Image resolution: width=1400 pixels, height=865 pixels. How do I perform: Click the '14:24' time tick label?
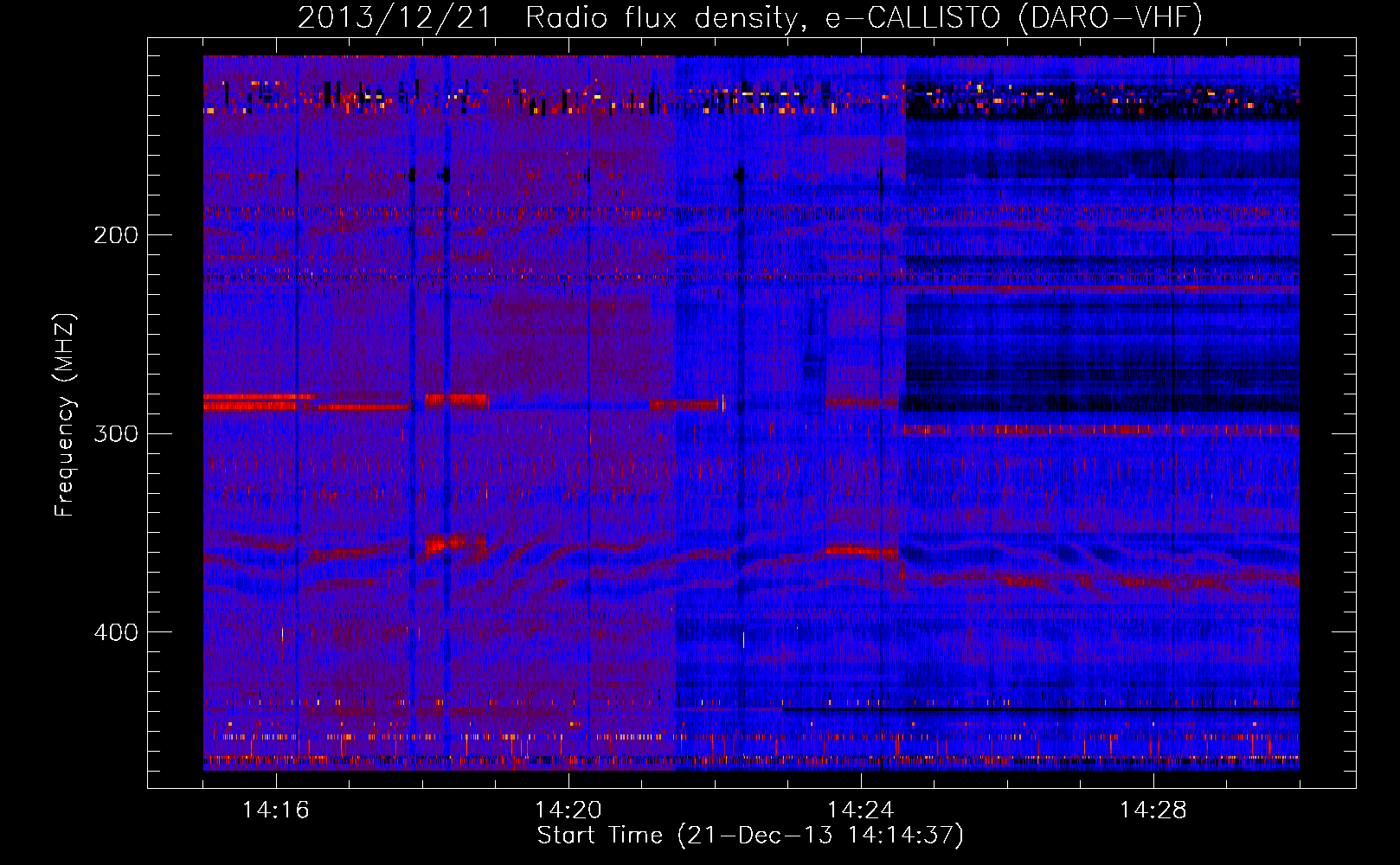point(861,810)
